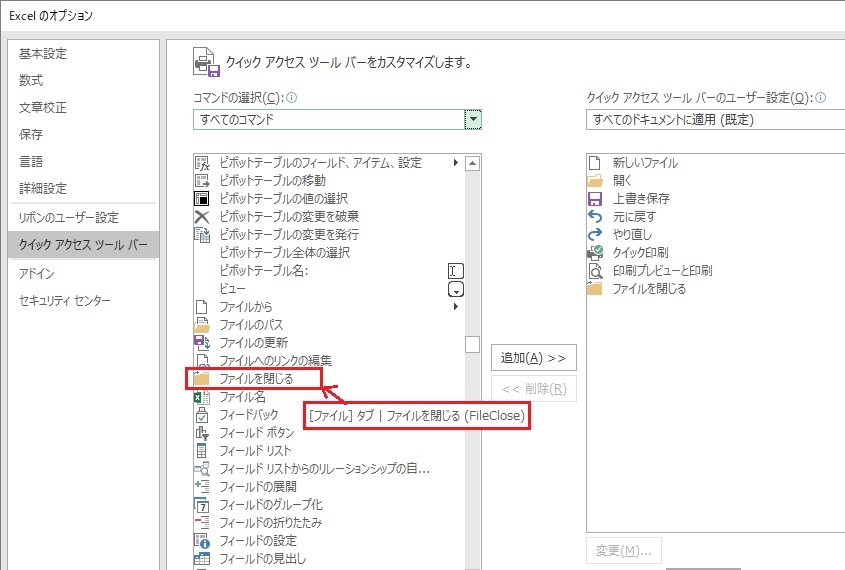Switch to リボンのユーザー設定
The height and width of the screenshot is (570, 845).
68,218
